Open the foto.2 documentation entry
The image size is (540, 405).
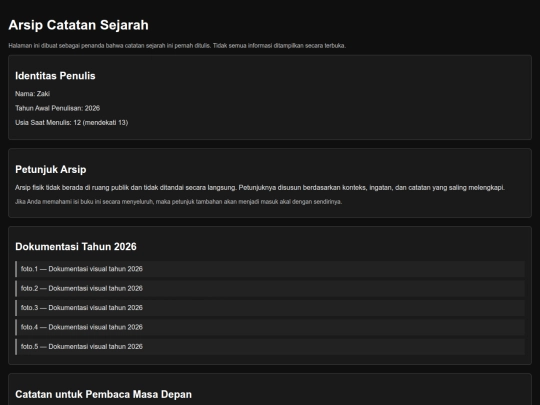(270, 288)
